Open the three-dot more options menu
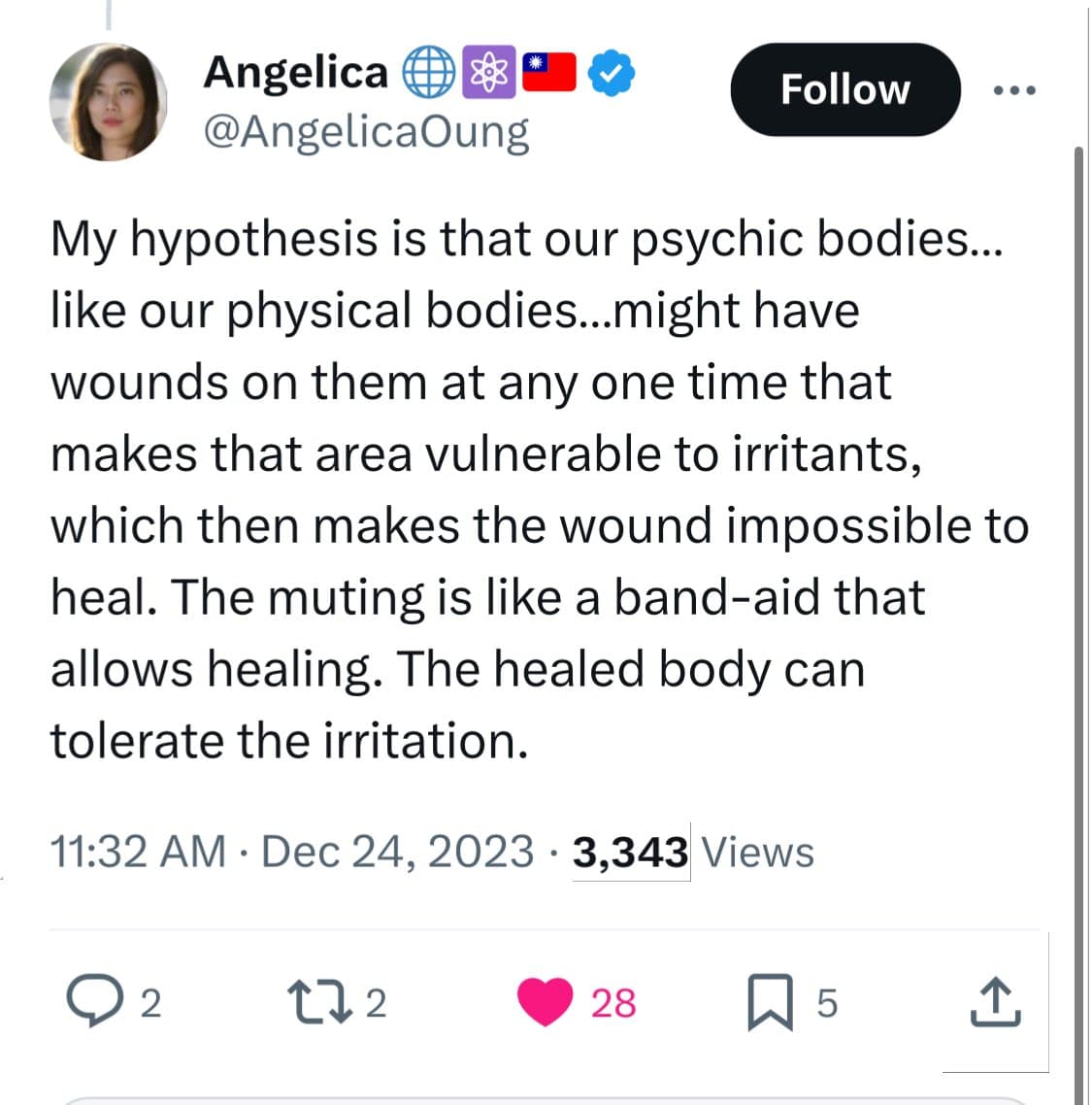 1013,90
